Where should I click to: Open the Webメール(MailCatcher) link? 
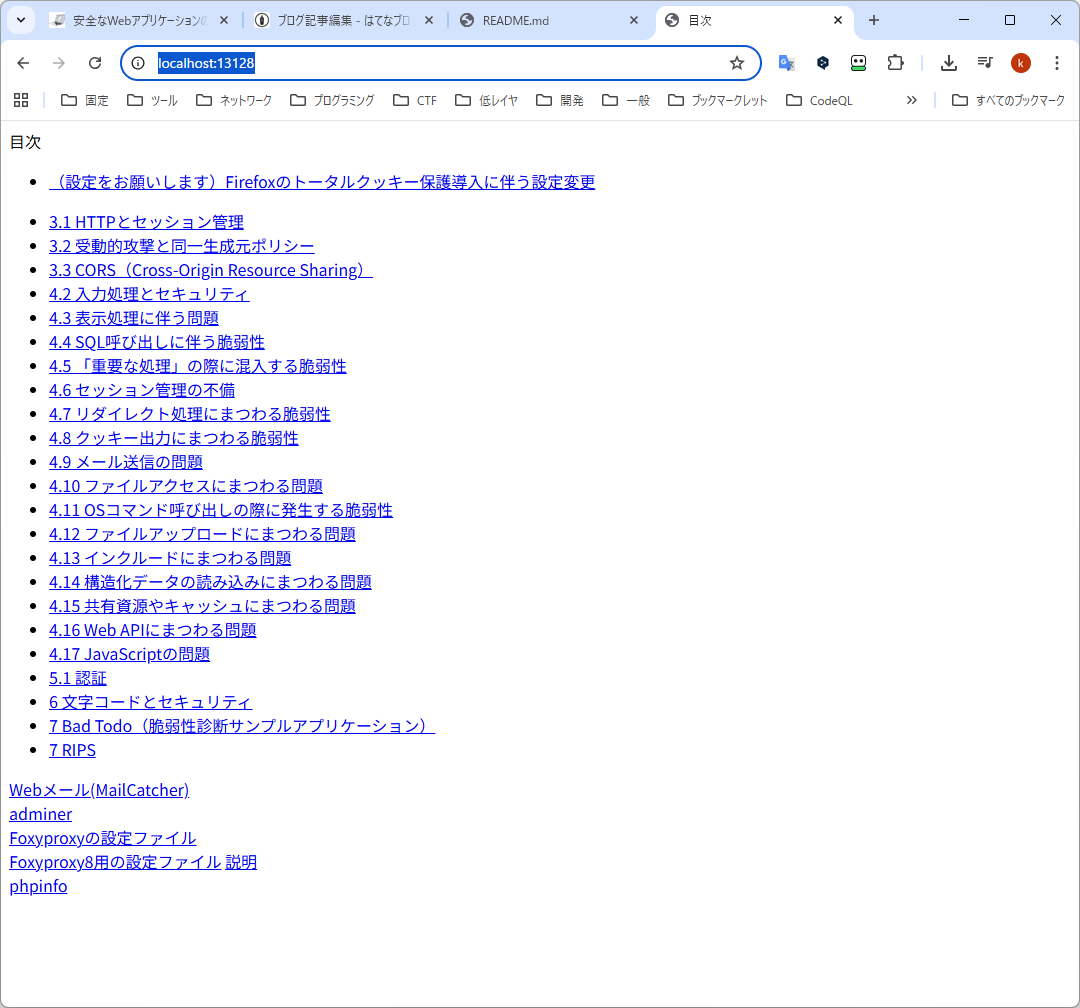pos(99,790)
